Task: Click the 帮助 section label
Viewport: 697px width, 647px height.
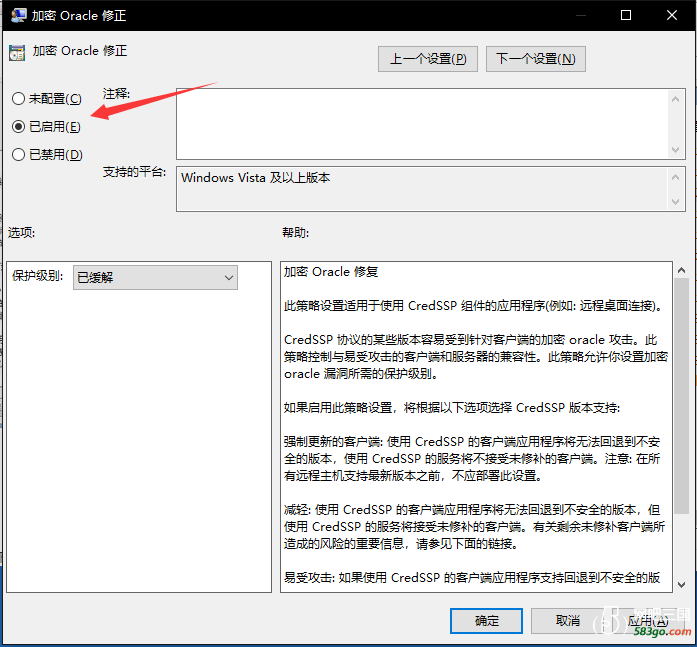Action: pyautogui.click(x=296, y=232)
